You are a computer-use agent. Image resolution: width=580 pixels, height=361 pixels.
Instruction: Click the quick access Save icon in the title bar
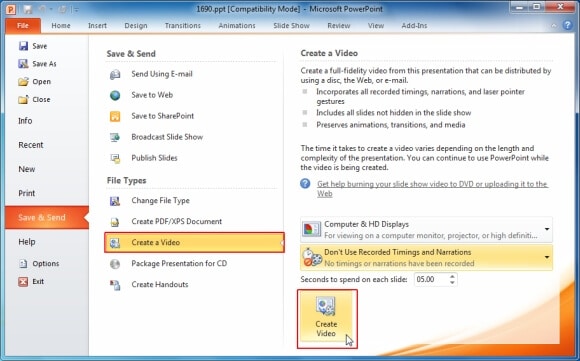pyautogui.click(x=28, y=9)
